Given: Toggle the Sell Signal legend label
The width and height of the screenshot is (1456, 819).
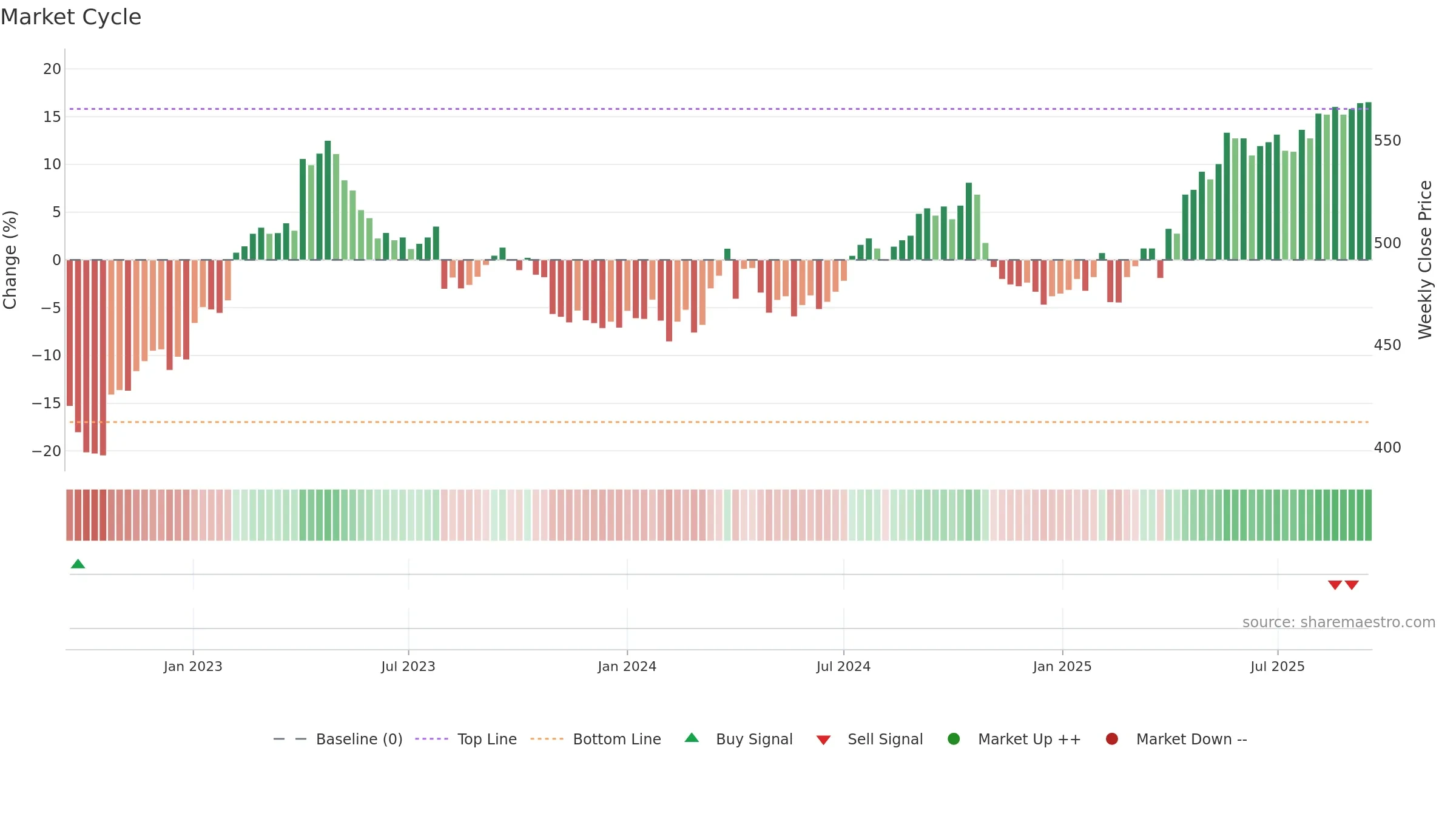Looking at the screenshot, I should 885,739.
